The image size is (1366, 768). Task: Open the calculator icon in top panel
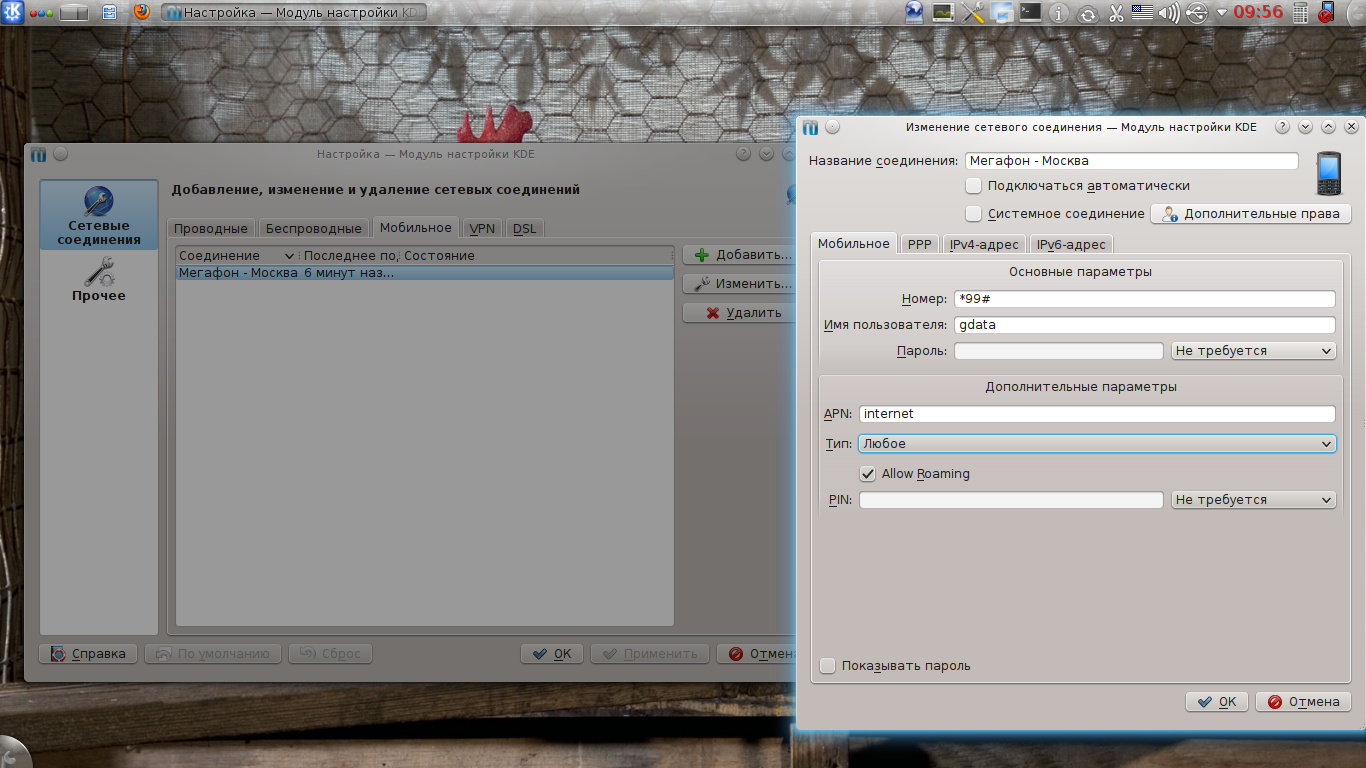(1301, 13)
